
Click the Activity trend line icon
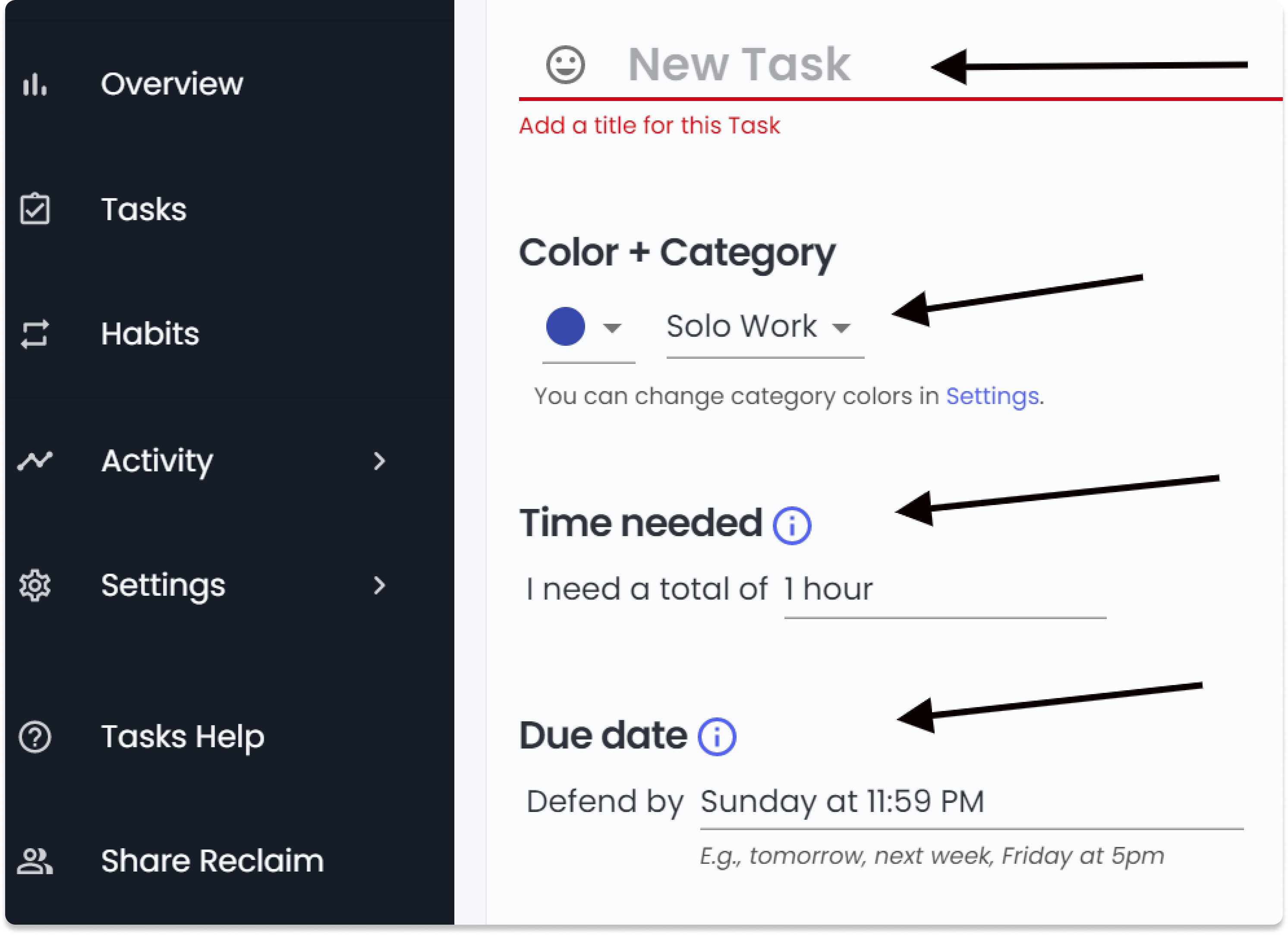pyautogui.click(x=35, y=461)
